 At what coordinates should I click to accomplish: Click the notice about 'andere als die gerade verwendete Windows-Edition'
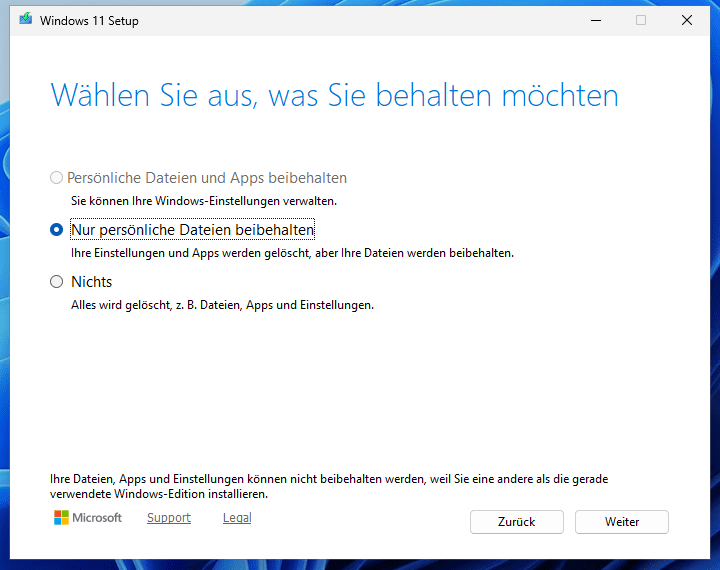[329, 486]
